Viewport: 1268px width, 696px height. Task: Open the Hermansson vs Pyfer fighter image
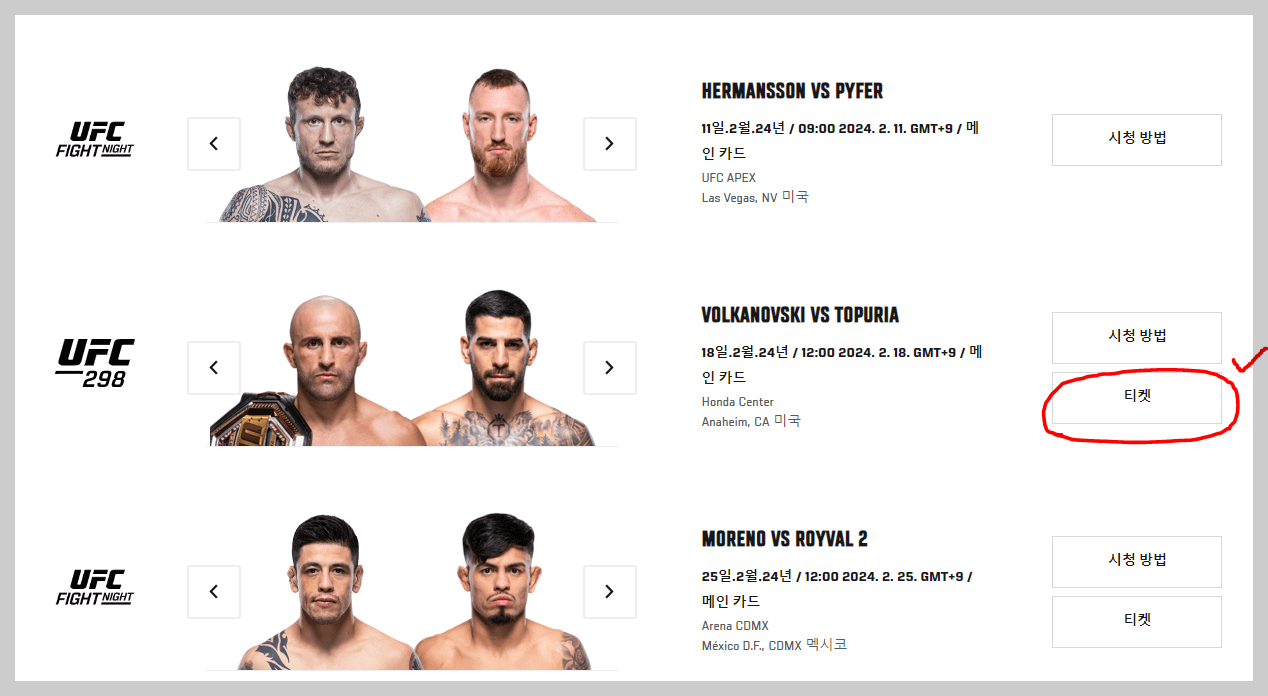411,140
